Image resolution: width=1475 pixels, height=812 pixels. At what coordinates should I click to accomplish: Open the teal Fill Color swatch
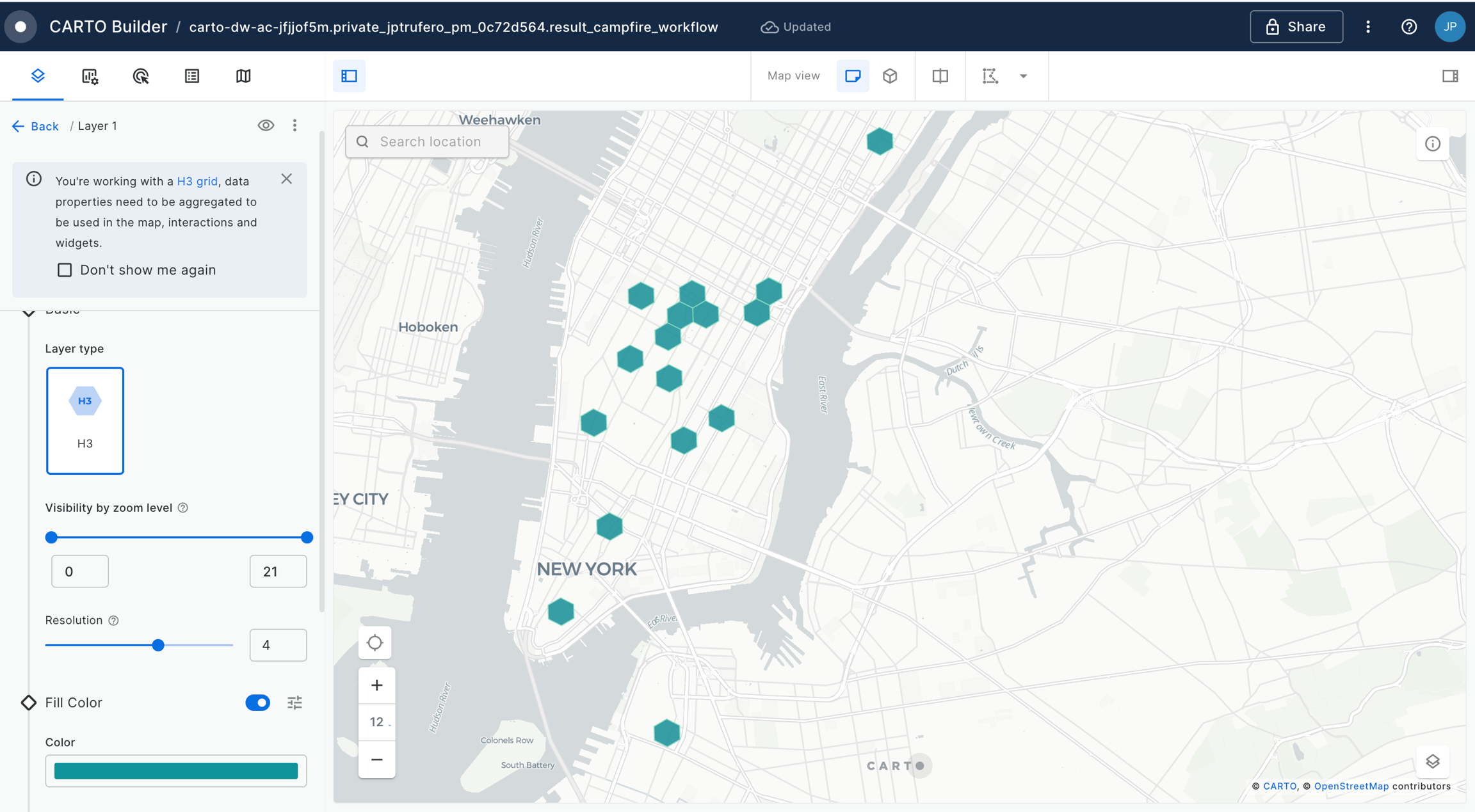176,771
